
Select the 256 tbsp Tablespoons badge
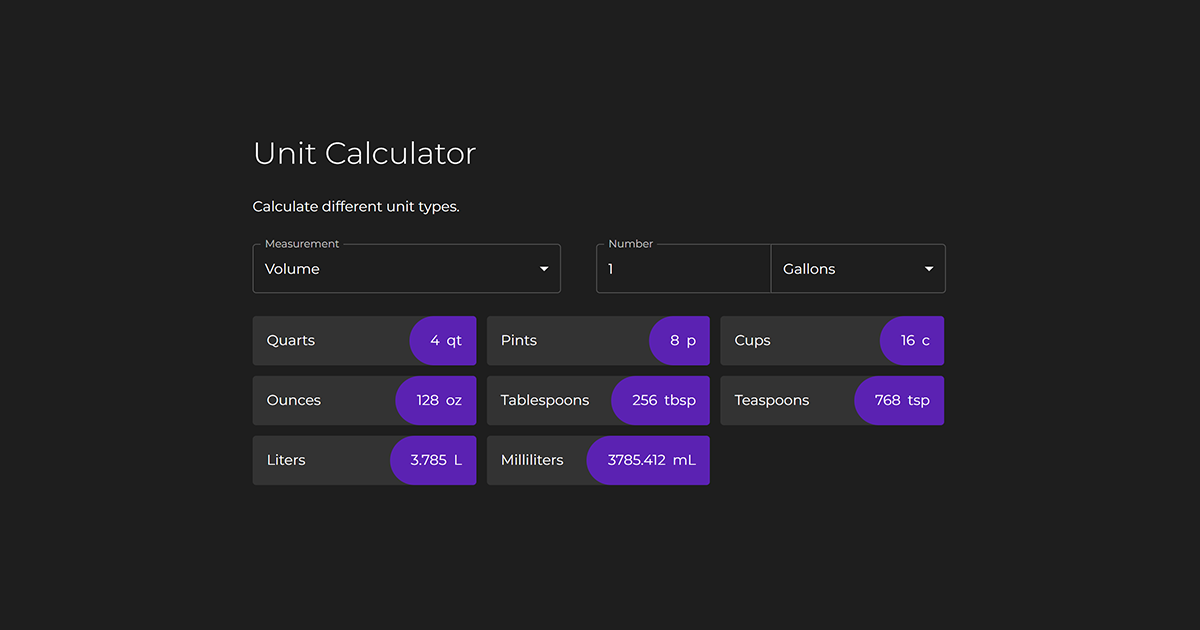coord(660,400)
